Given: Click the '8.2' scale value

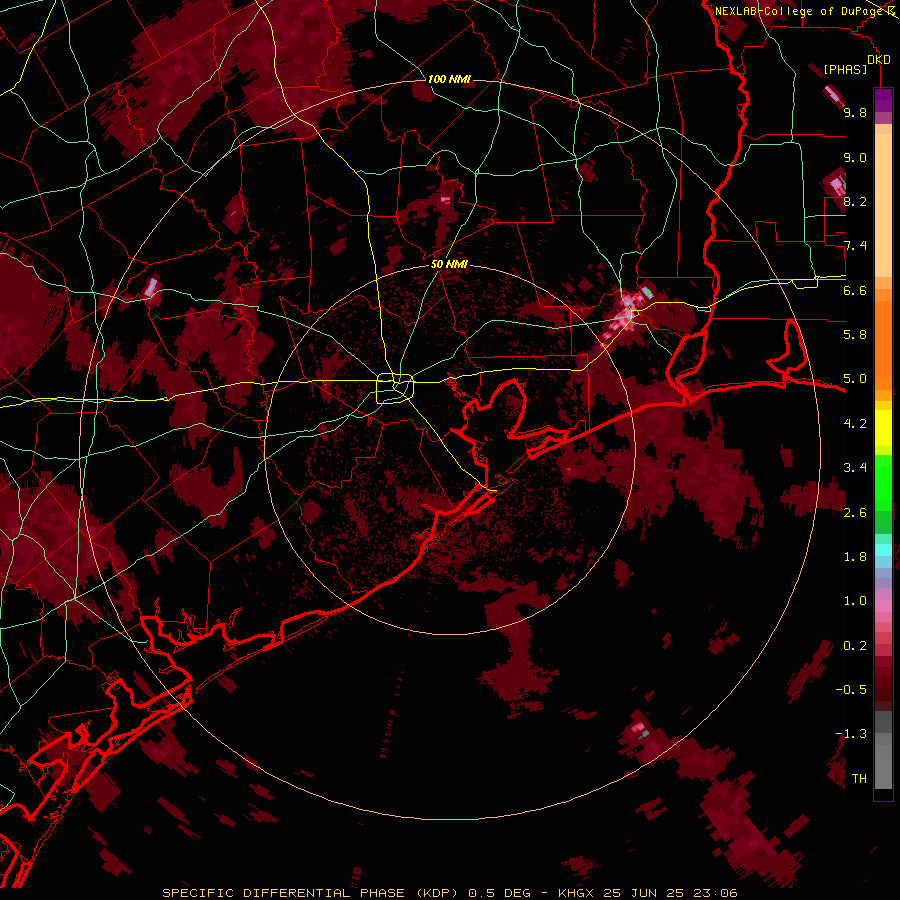Looking at the screenshot, I should tap(855, 201).
